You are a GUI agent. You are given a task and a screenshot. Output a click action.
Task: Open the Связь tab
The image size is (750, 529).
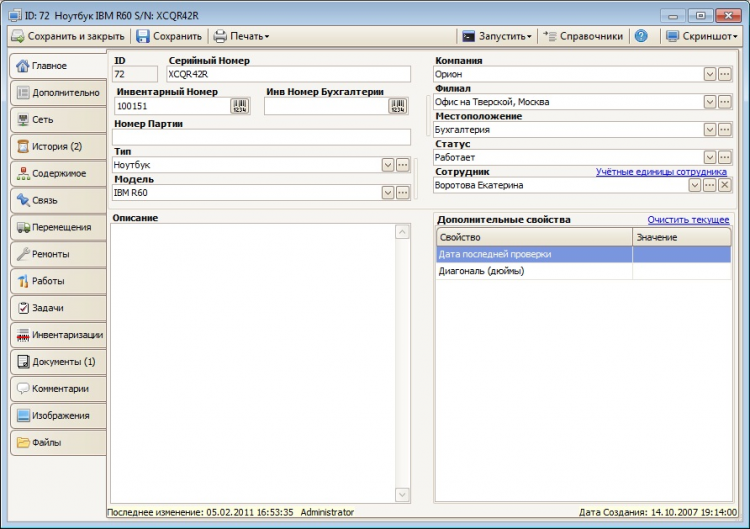pos(58,200)
